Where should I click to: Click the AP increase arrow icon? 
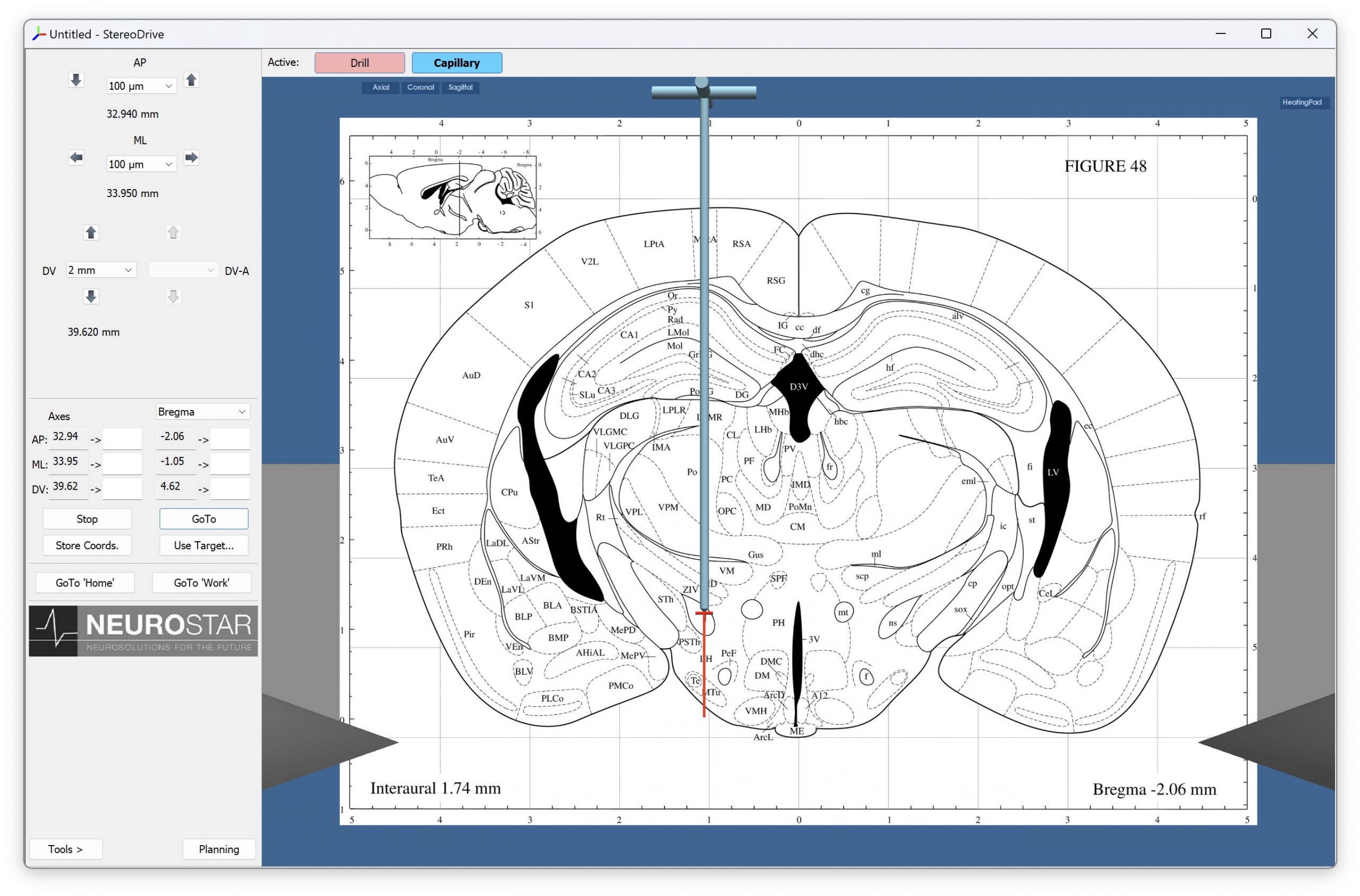pyautogui.click(x=192, y=81)
